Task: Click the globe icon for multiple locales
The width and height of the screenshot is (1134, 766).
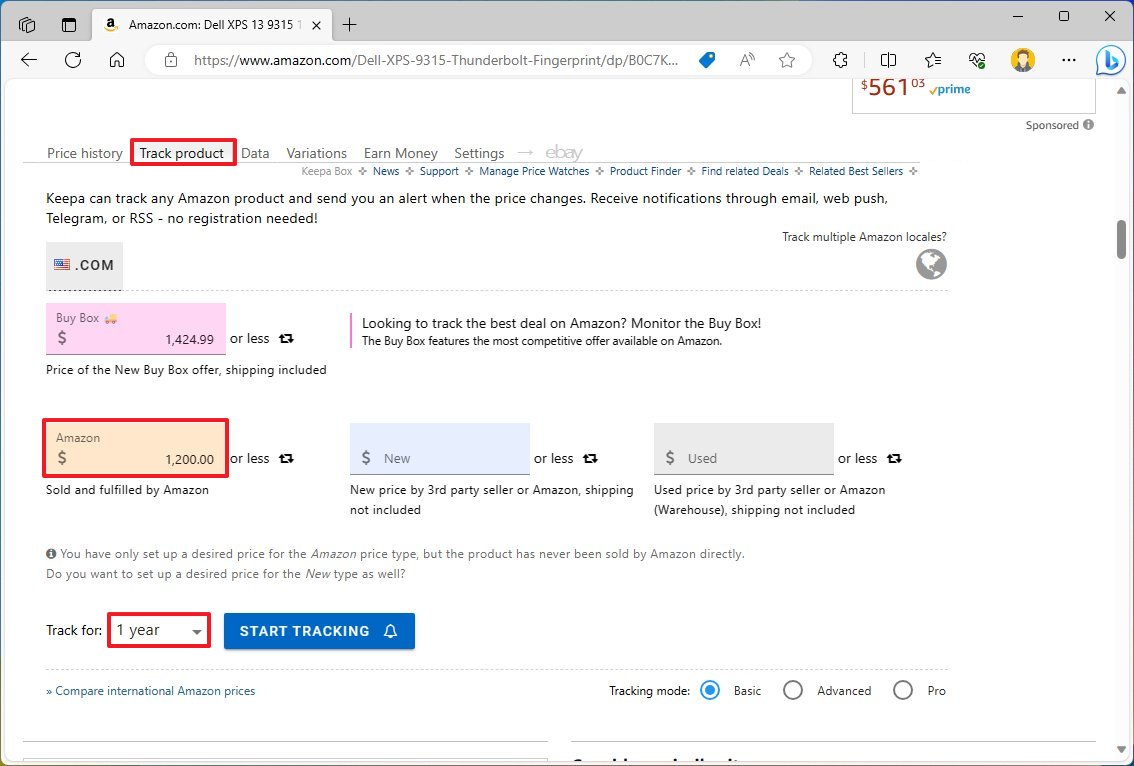Action: click(932, 264)
